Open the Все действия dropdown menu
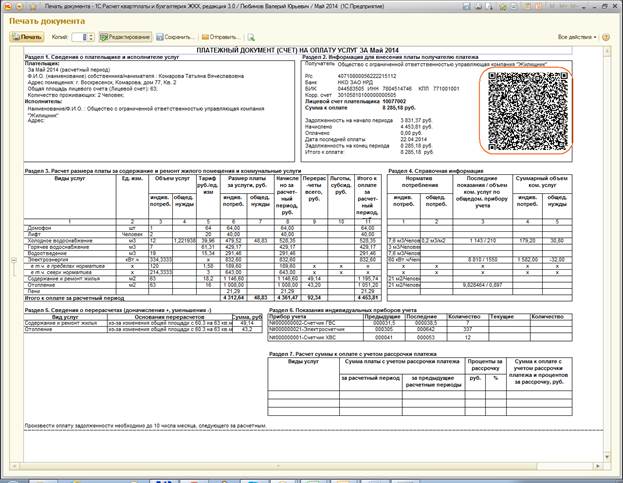 (x=578, y=37)
